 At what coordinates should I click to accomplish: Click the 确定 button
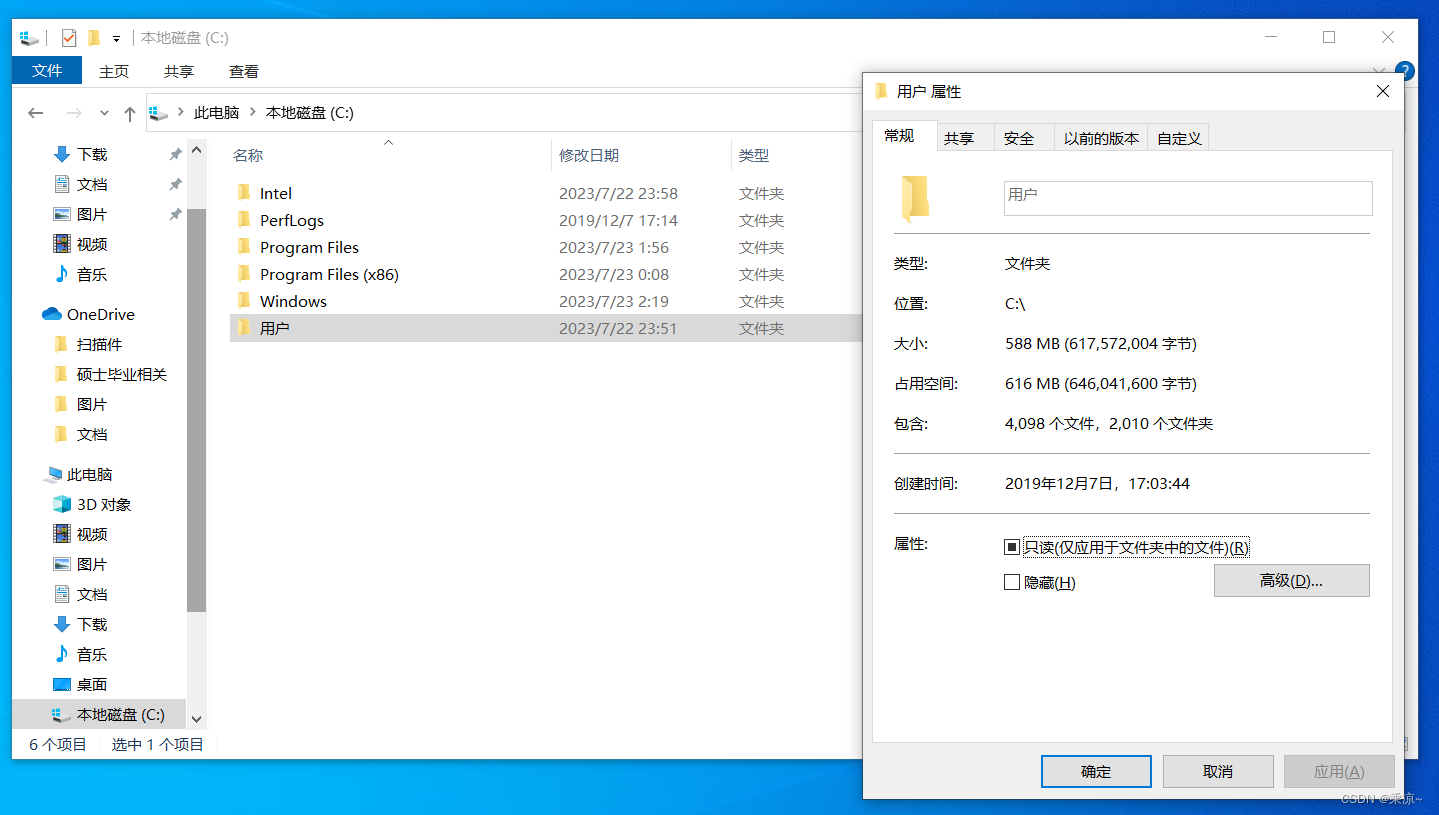tap(1096, 771)
